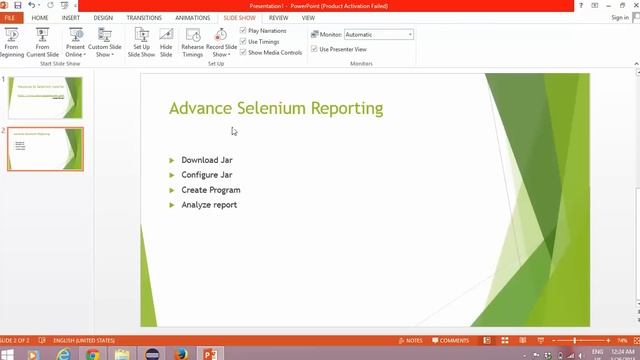Click the Save icon in quick access toolbar
Viewport: 640px width, 360px height.
pyautogui.click(x=18, y=5)
